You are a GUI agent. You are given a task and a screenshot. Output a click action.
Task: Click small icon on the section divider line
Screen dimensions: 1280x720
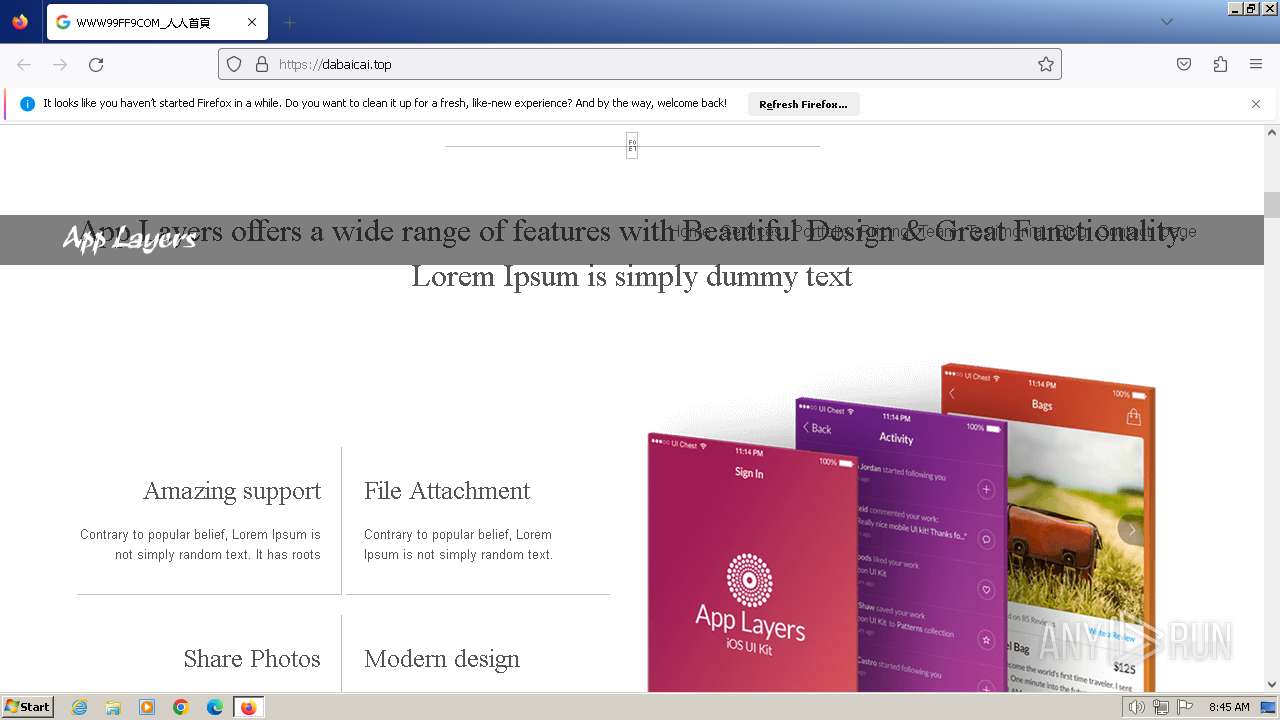(x=632, y=146)
